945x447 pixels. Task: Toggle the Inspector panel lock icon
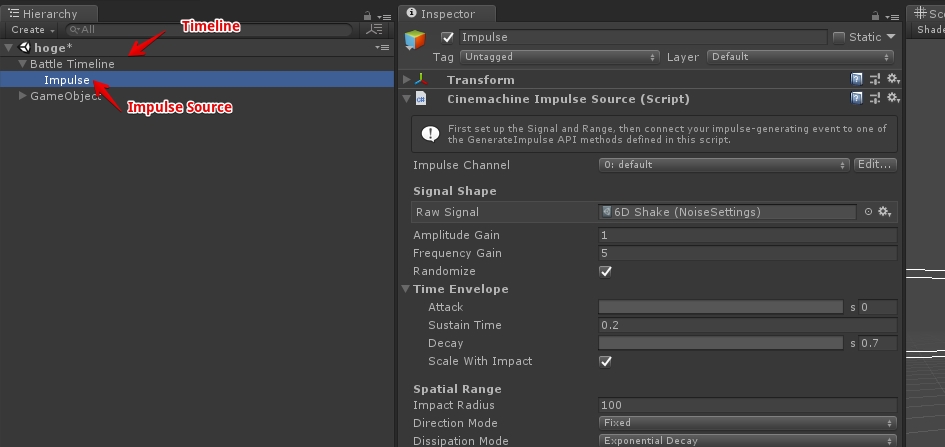coord(876,16)
